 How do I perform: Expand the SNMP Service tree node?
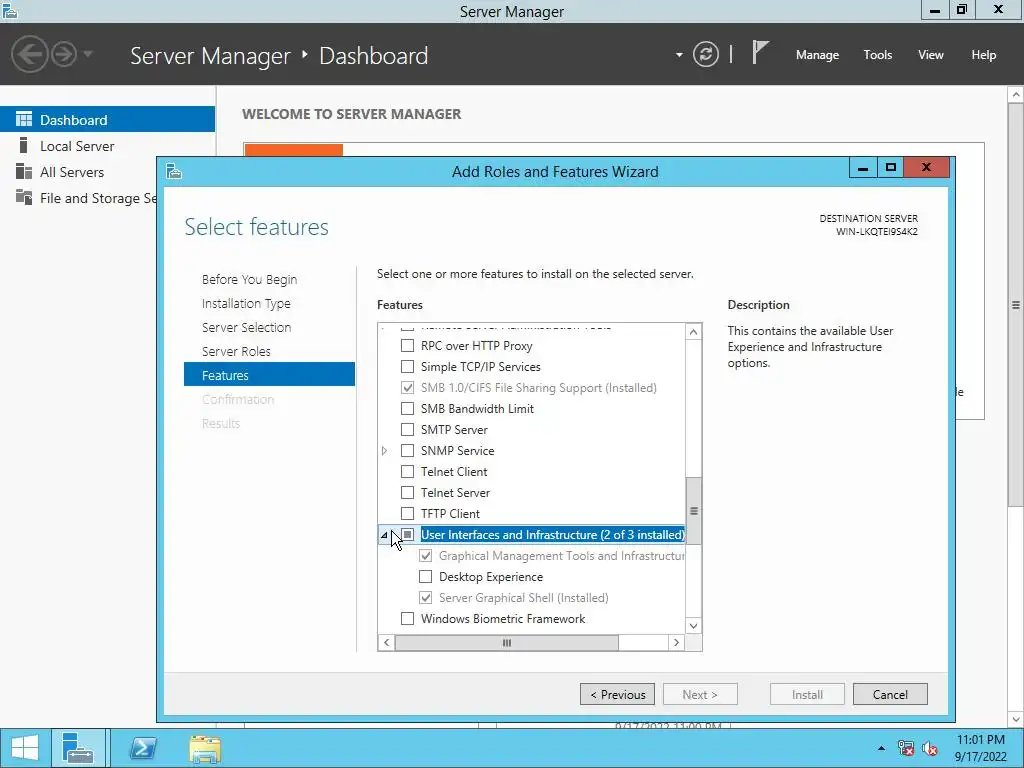coord(384,451)
